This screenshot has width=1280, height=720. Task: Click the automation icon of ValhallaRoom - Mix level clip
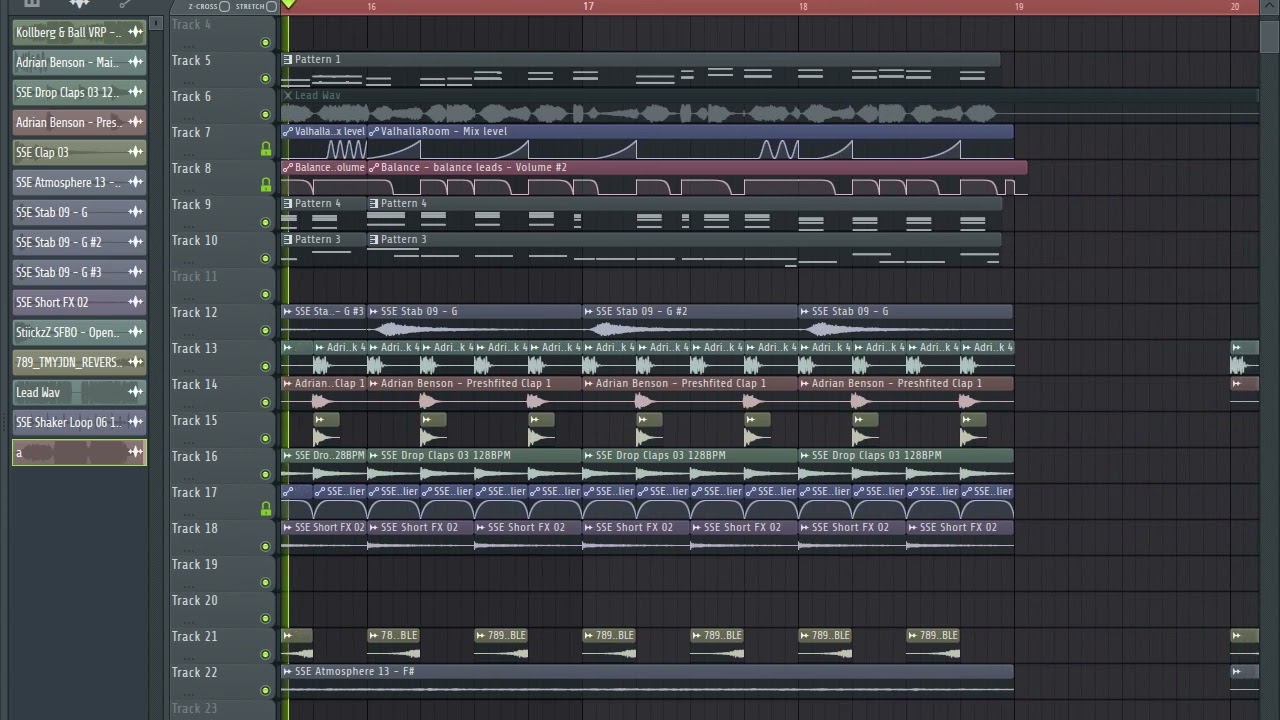coord(374,131)
